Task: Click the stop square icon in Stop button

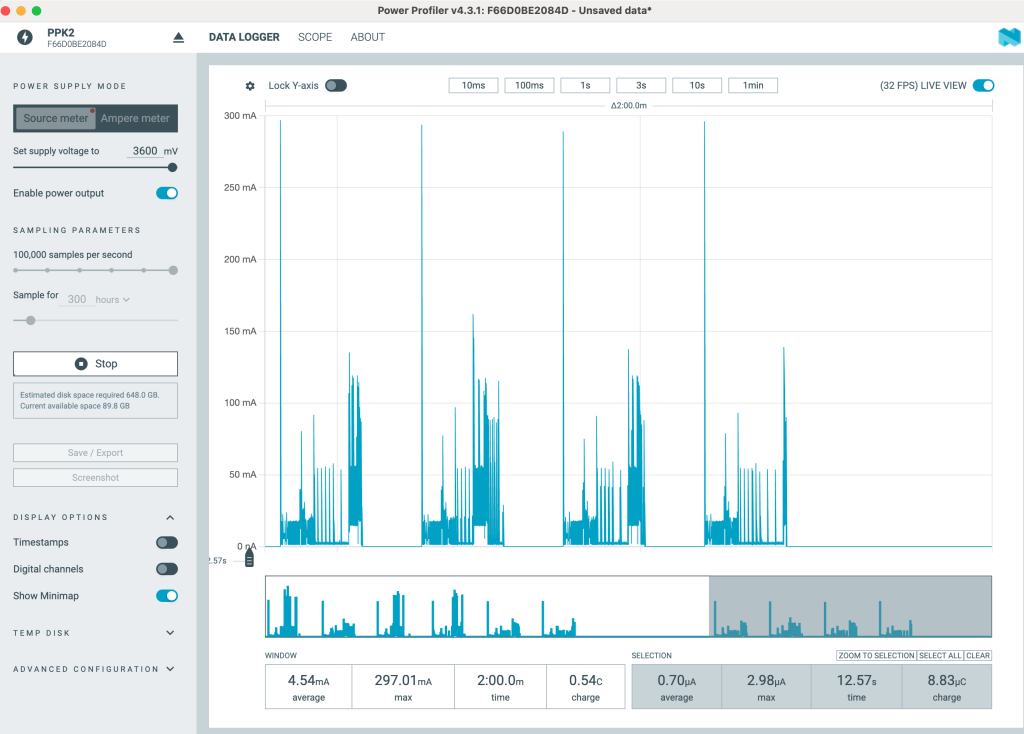Action: [81, 364]
